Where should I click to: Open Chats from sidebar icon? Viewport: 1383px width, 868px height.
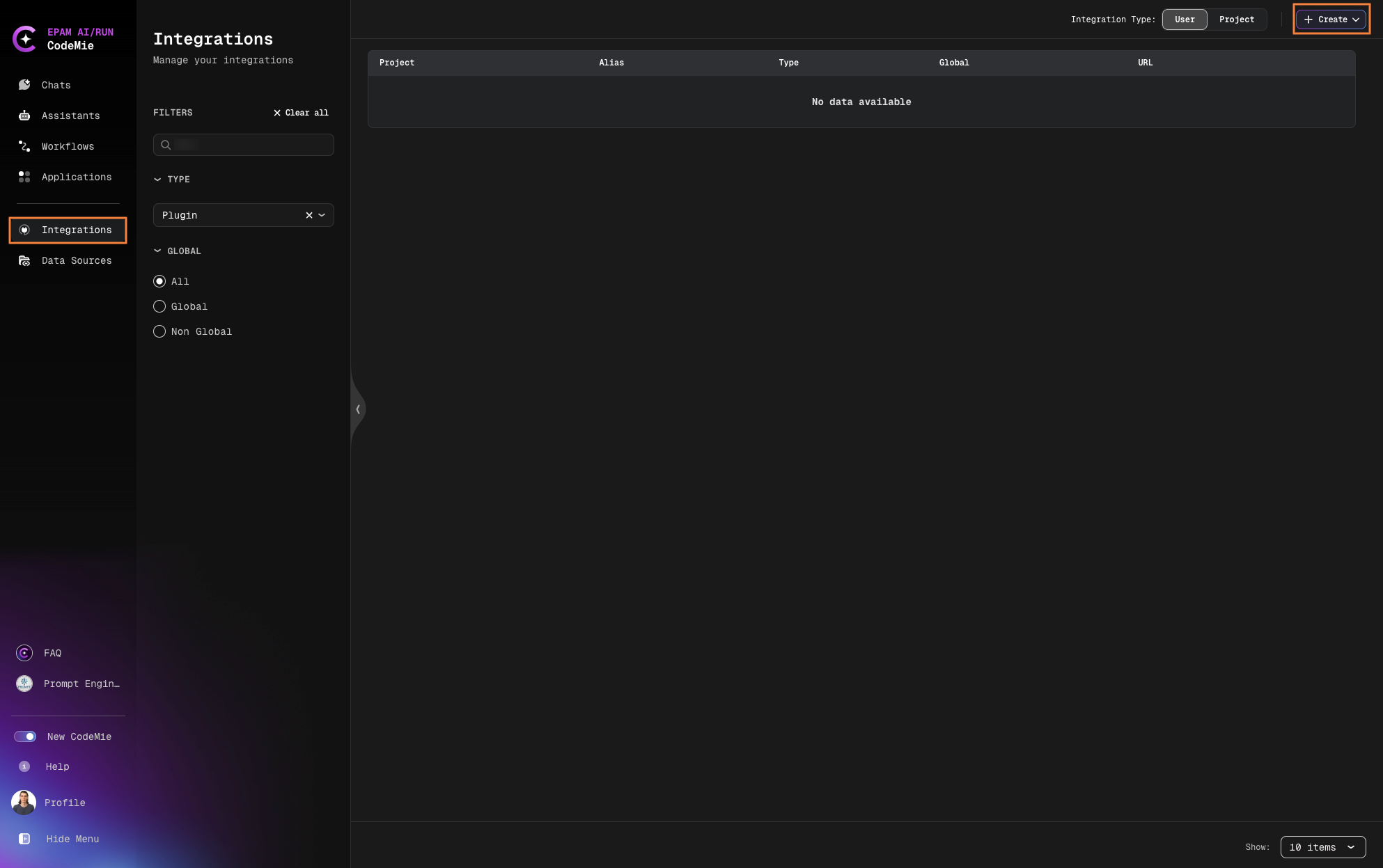(24, 85)
